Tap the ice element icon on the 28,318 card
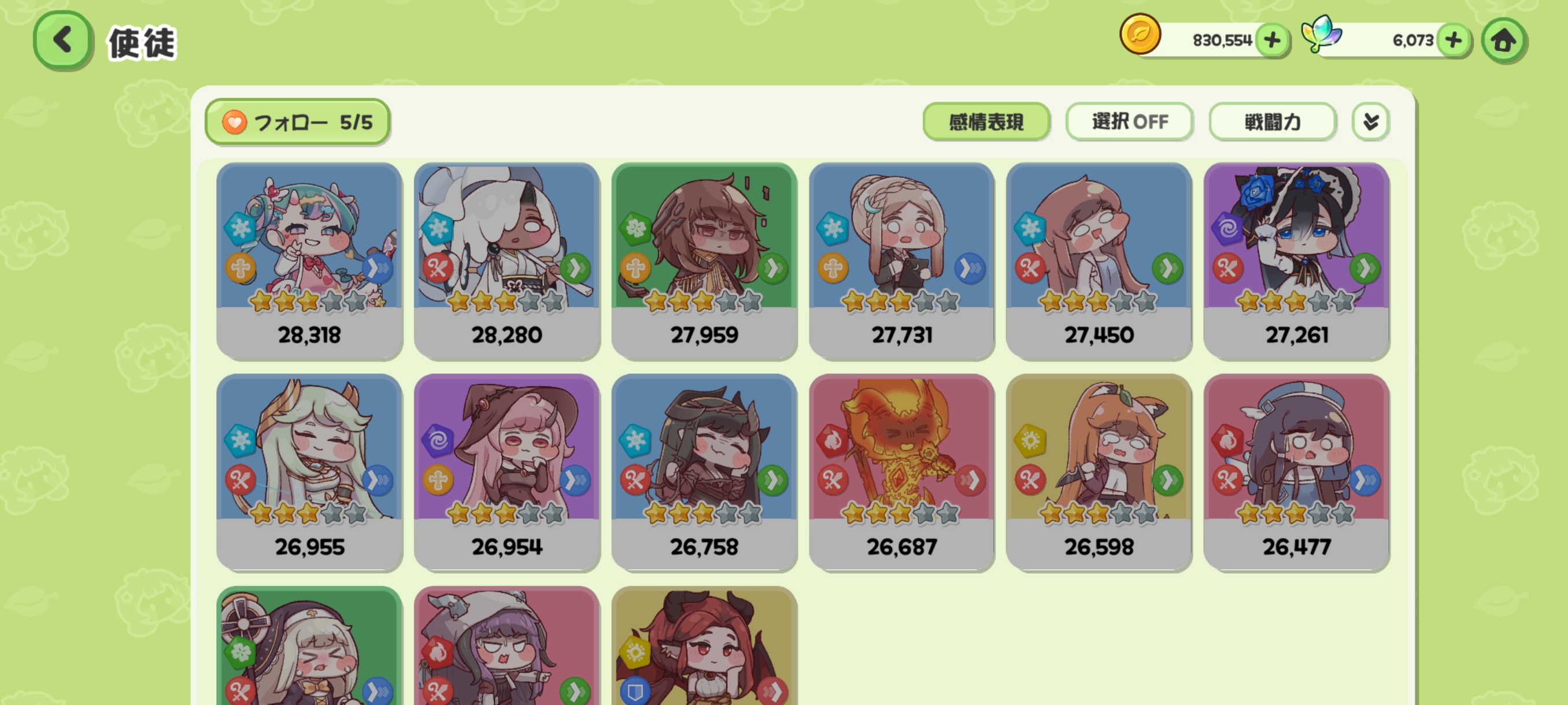Screen dimensions: 1568x705 (x=240, y=229)
